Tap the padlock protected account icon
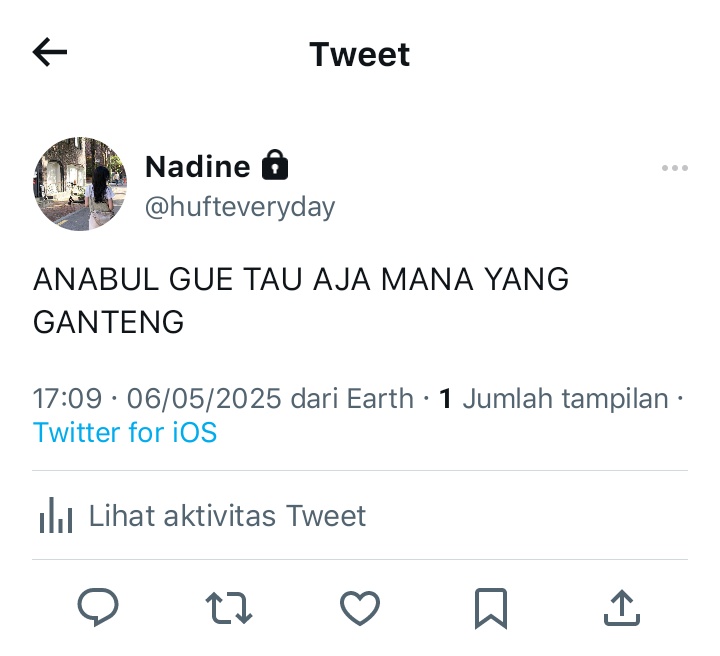This screenshot has width=720, height=656. coord(275,165)
